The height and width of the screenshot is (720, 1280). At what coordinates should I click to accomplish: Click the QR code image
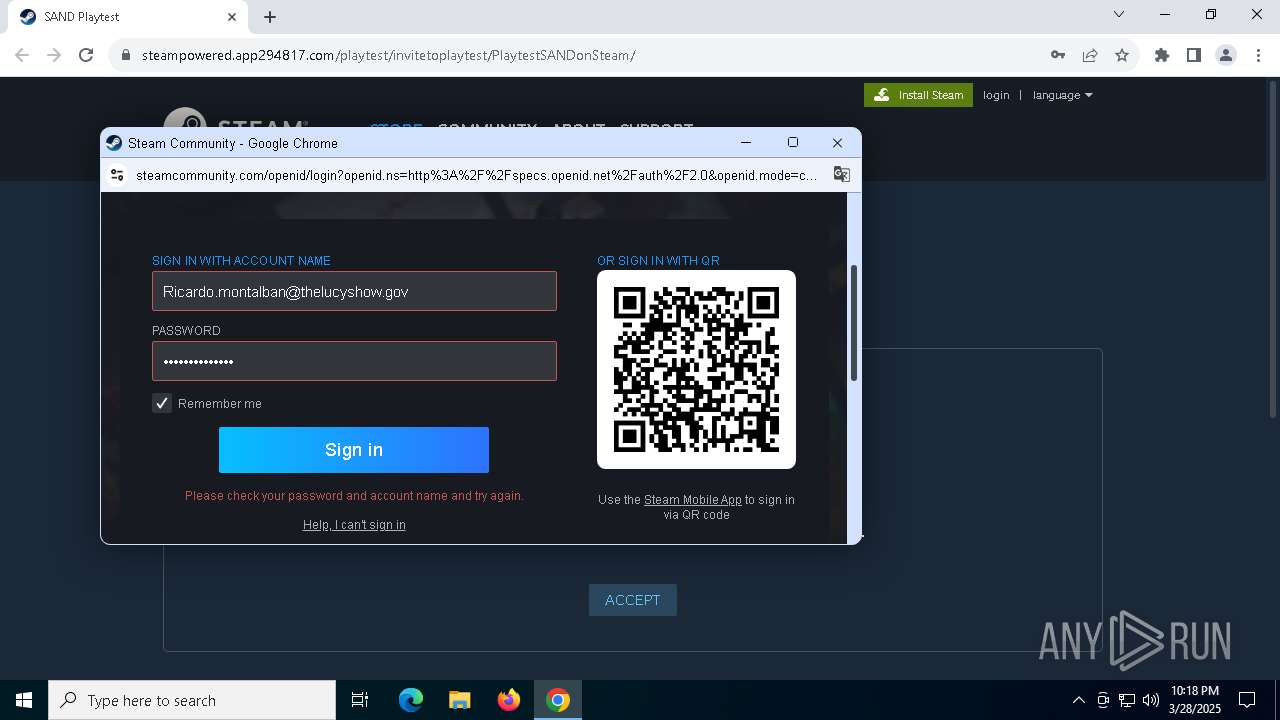(696, 369)
